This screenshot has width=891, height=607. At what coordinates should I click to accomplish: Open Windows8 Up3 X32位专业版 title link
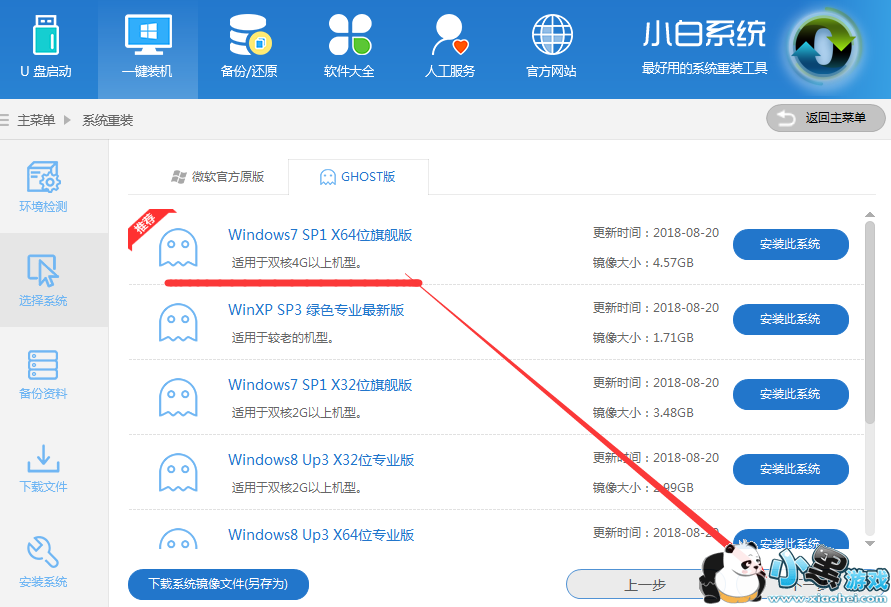click(x=321, y=460)
